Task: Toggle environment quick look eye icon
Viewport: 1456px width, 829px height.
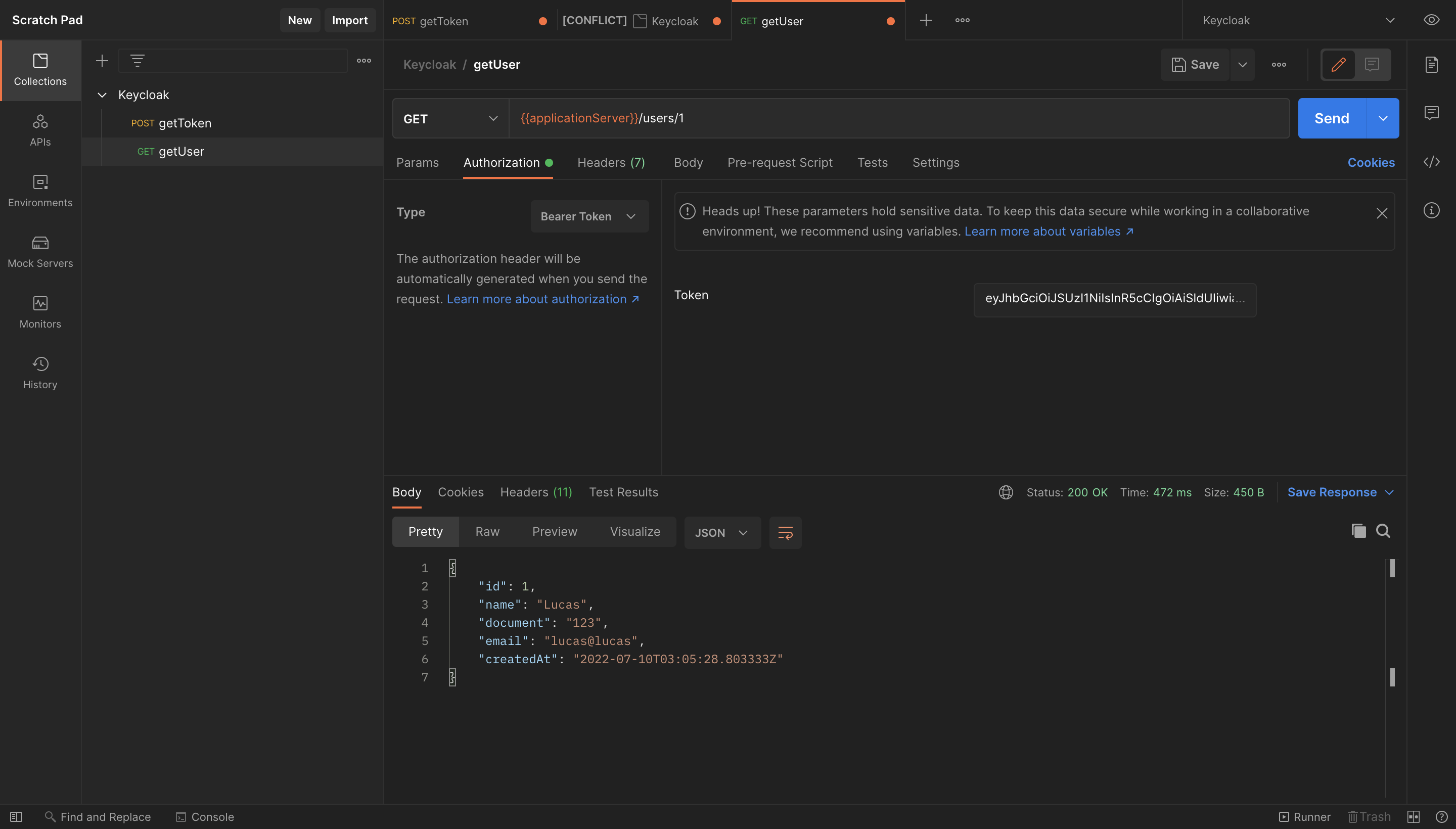Action: pos(1431,21)
